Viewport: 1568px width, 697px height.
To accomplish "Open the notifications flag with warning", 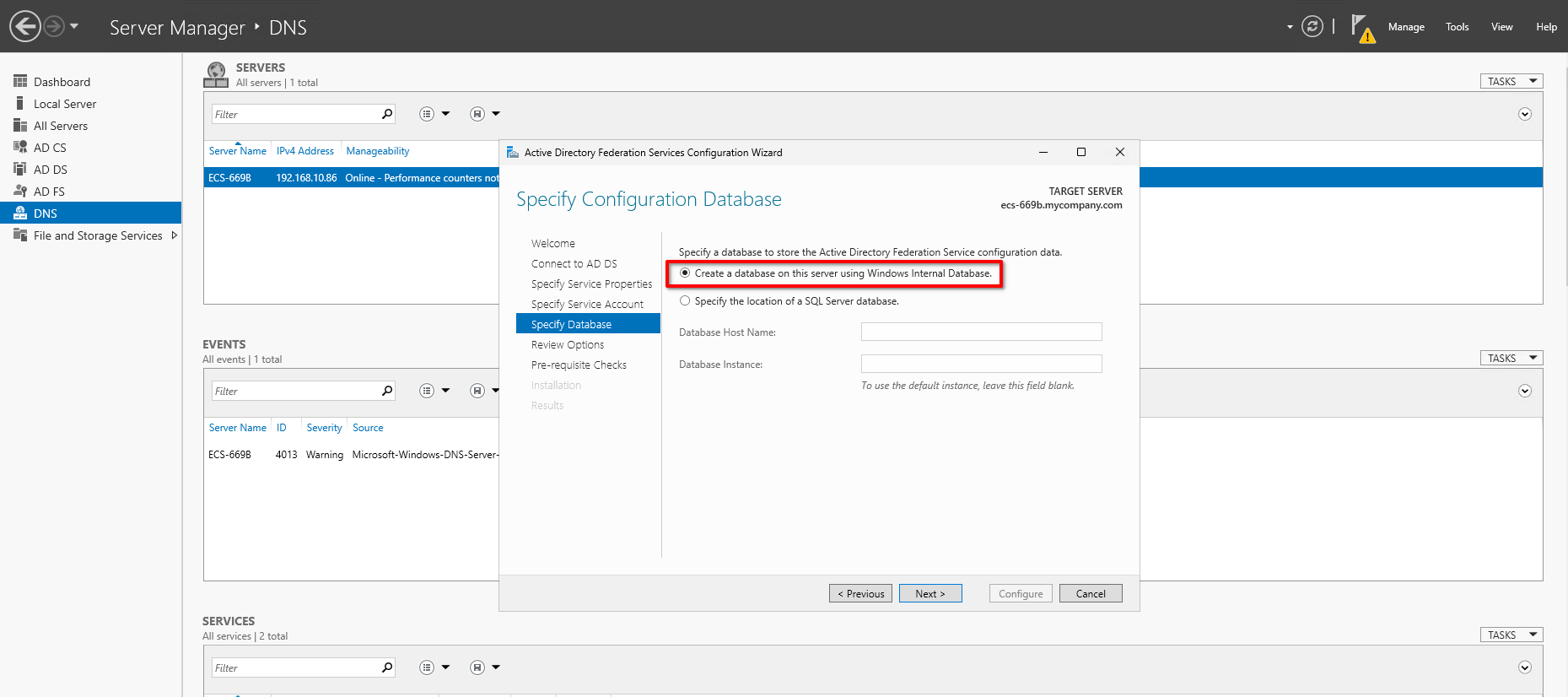I will click(x=1361, y=28).
